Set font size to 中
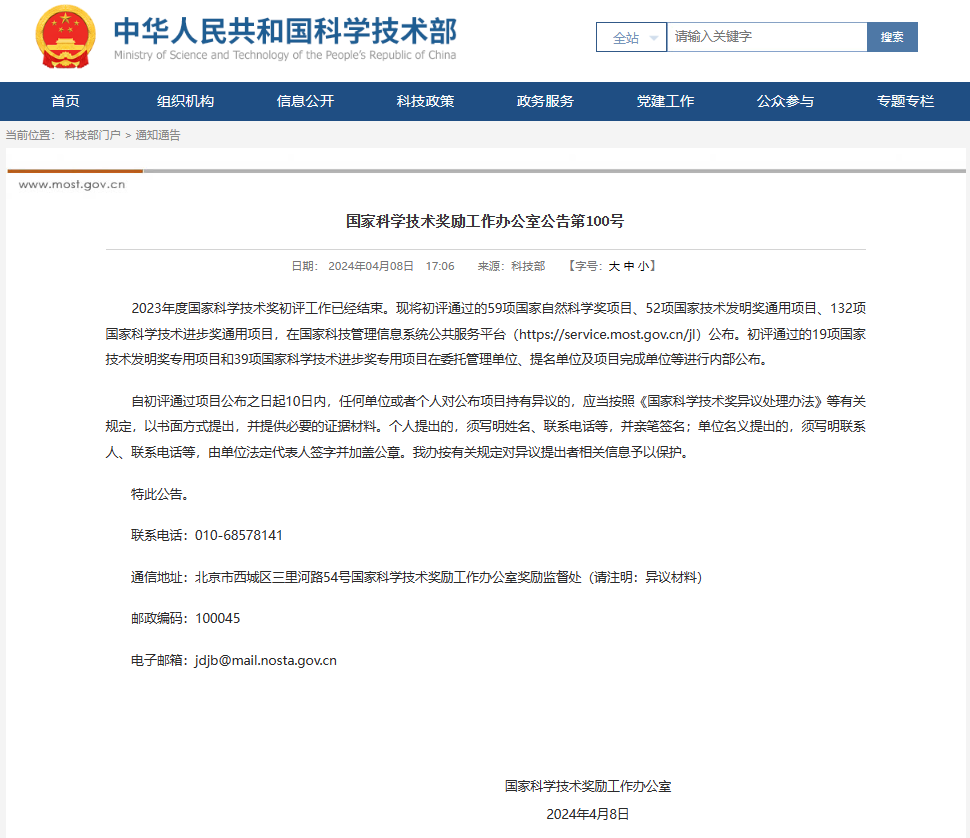This screenshot has width=970, height=838. (629, 267)
